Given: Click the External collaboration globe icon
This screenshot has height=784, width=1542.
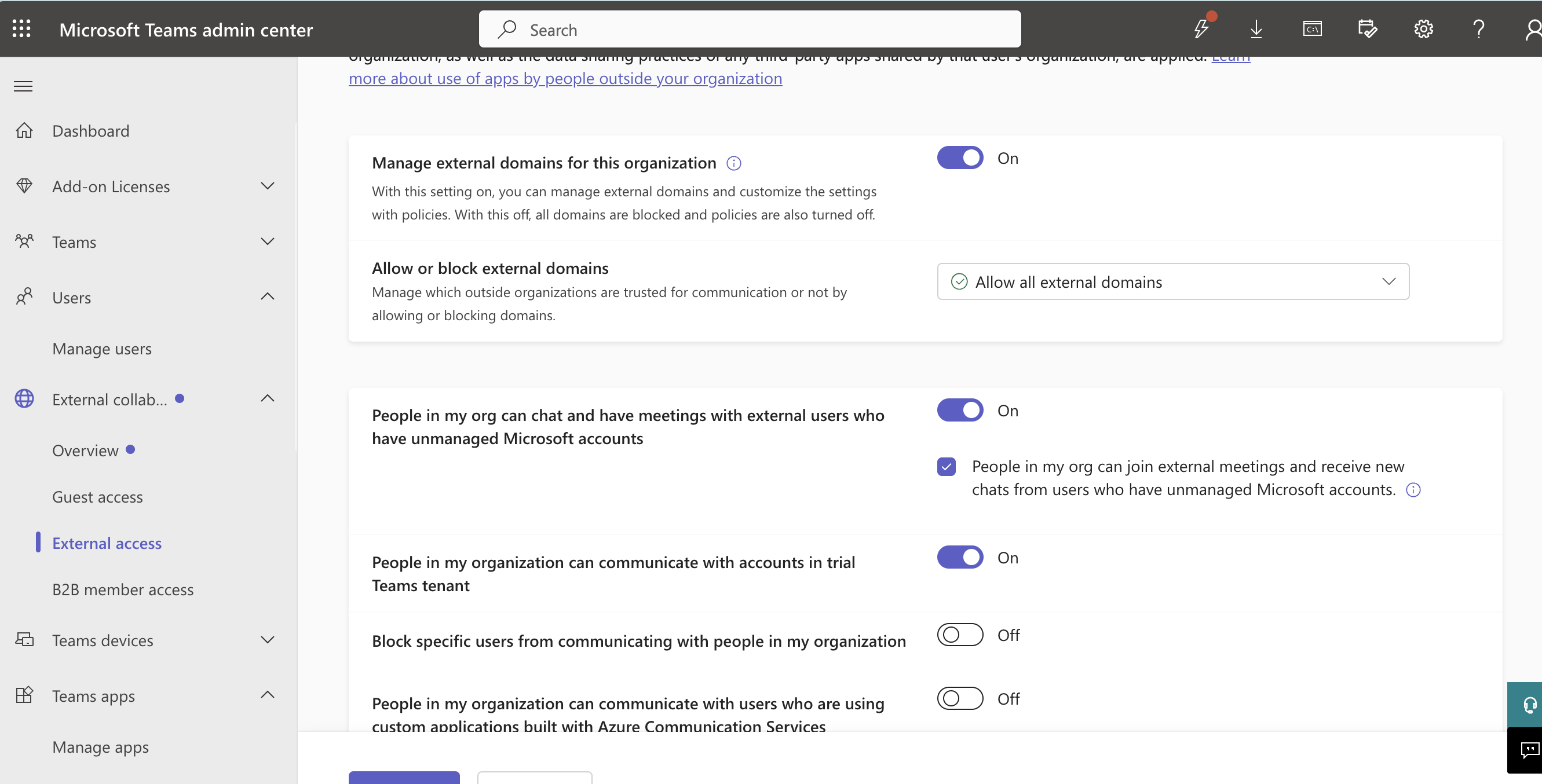Looking at the screenshot, I should pyautogui.click(x=24, y=398).
